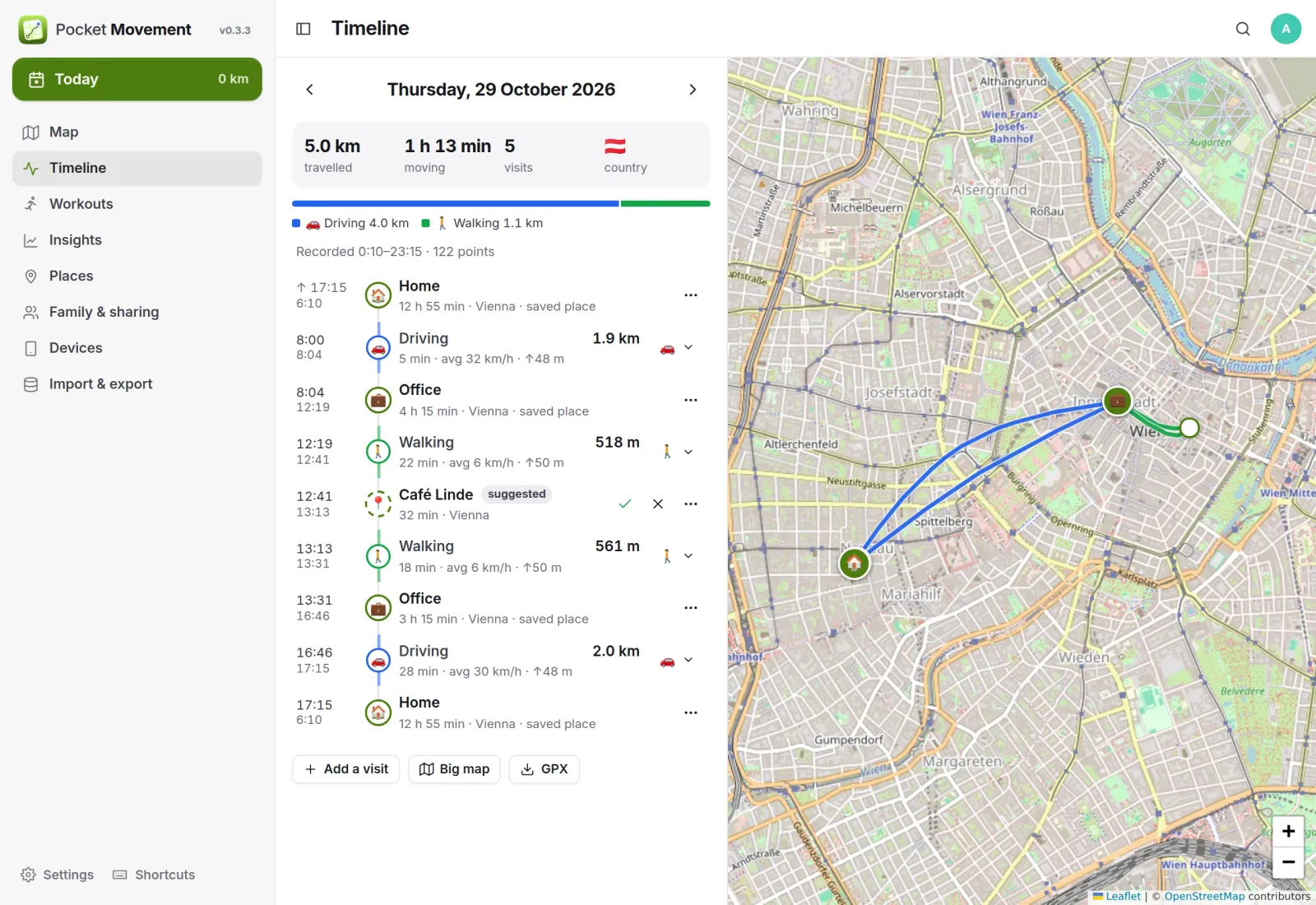Open keyboard Shortcuts
The height and width of the screenshot is (905, 1316).
pyautogui.click(x=154, y=875)
